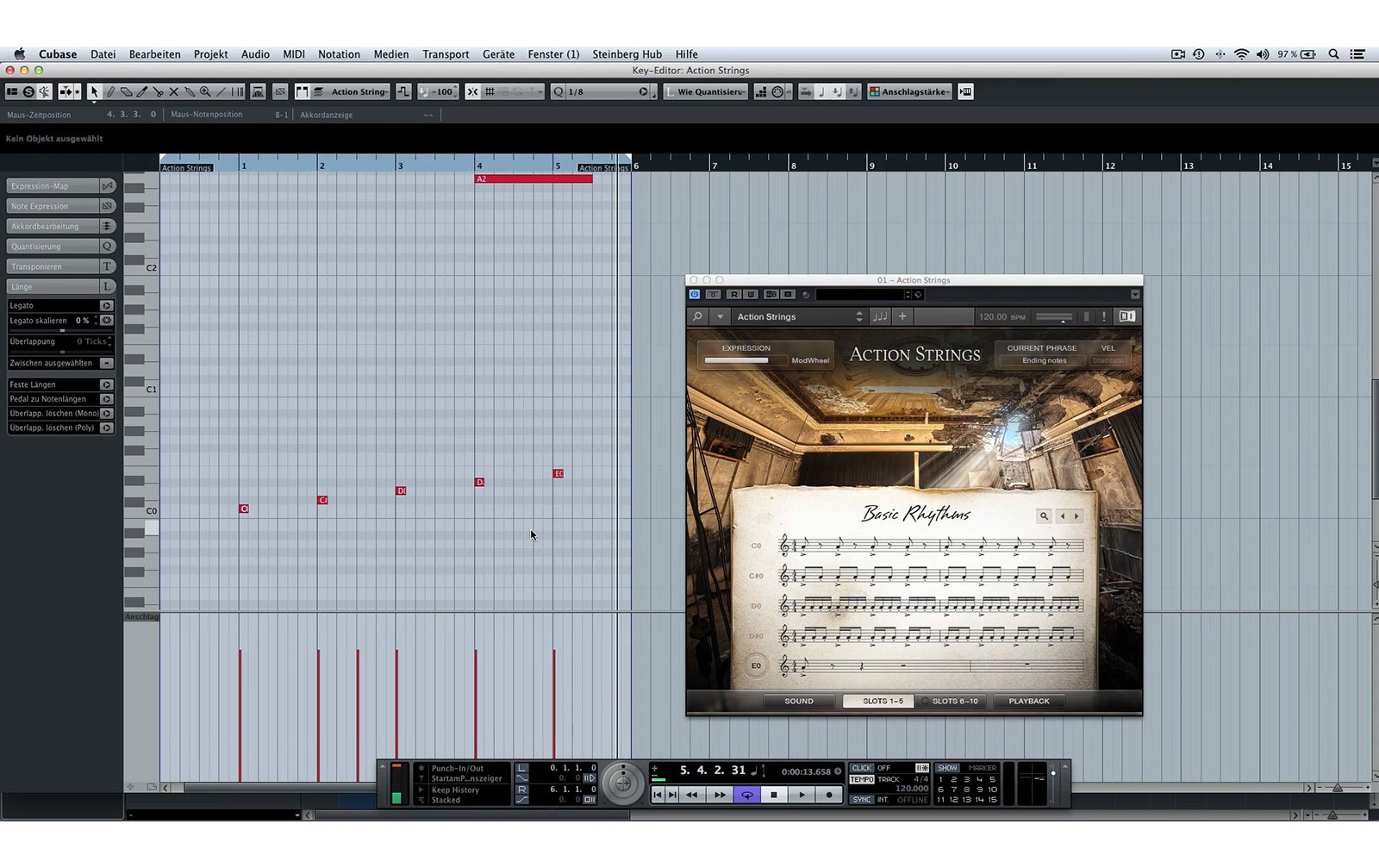The width and height of the screenshot is (1379, 868).
Task: Expand the Note Expression inspector section
Action: pyautogui.click(x=61, y=206)
